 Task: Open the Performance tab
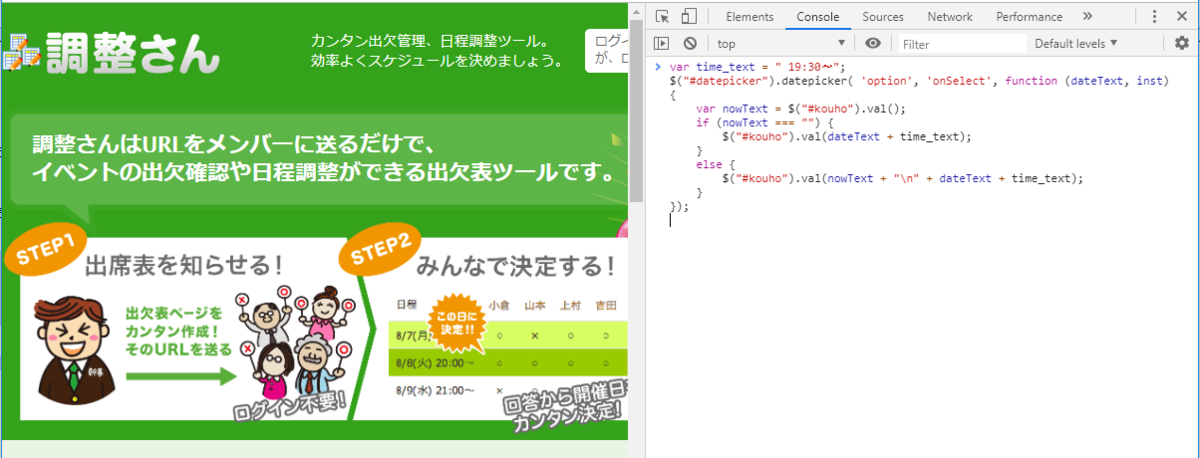(1029, 16)
